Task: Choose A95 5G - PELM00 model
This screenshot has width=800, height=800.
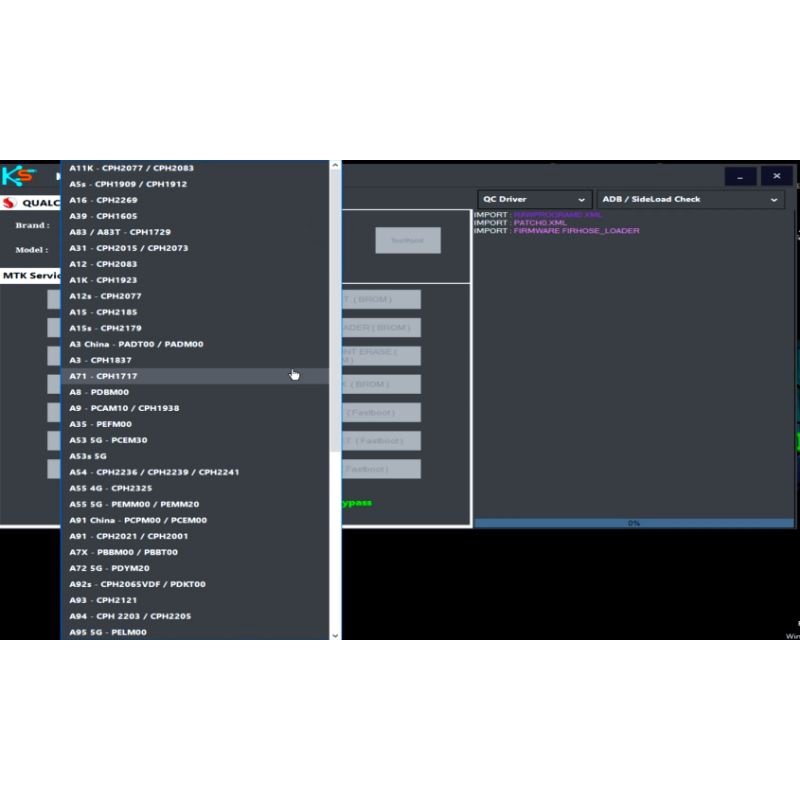Action: 195,632
